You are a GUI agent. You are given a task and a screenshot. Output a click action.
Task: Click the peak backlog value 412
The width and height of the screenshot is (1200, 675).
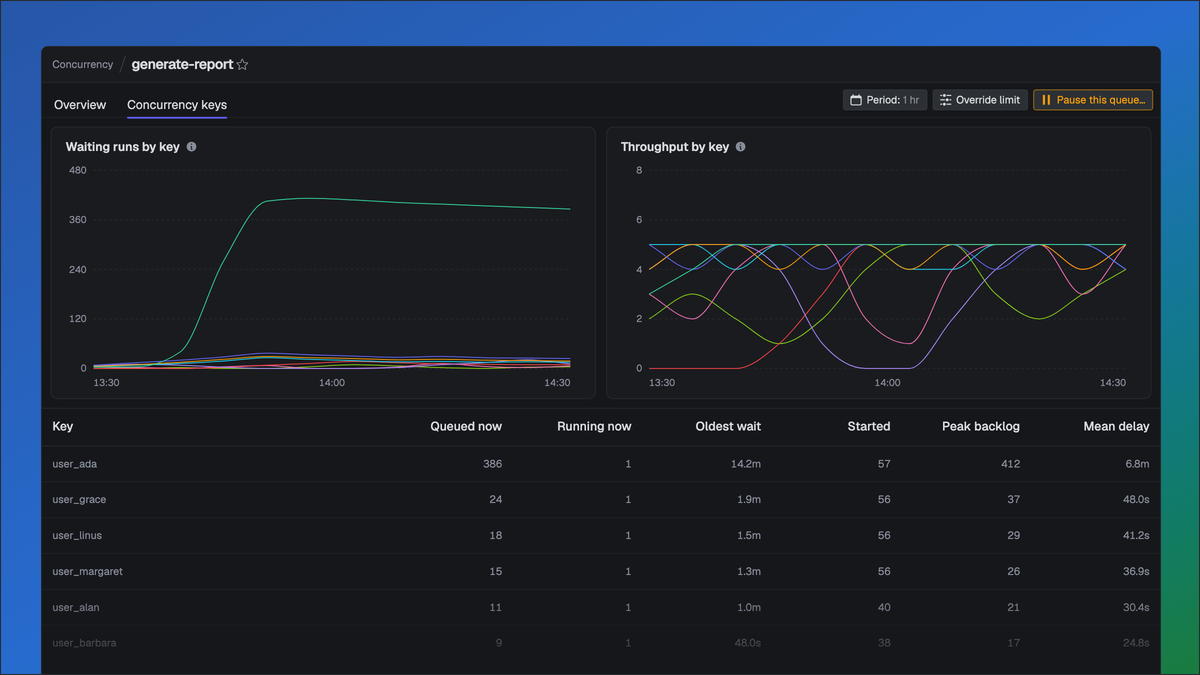coord(1010,464)
